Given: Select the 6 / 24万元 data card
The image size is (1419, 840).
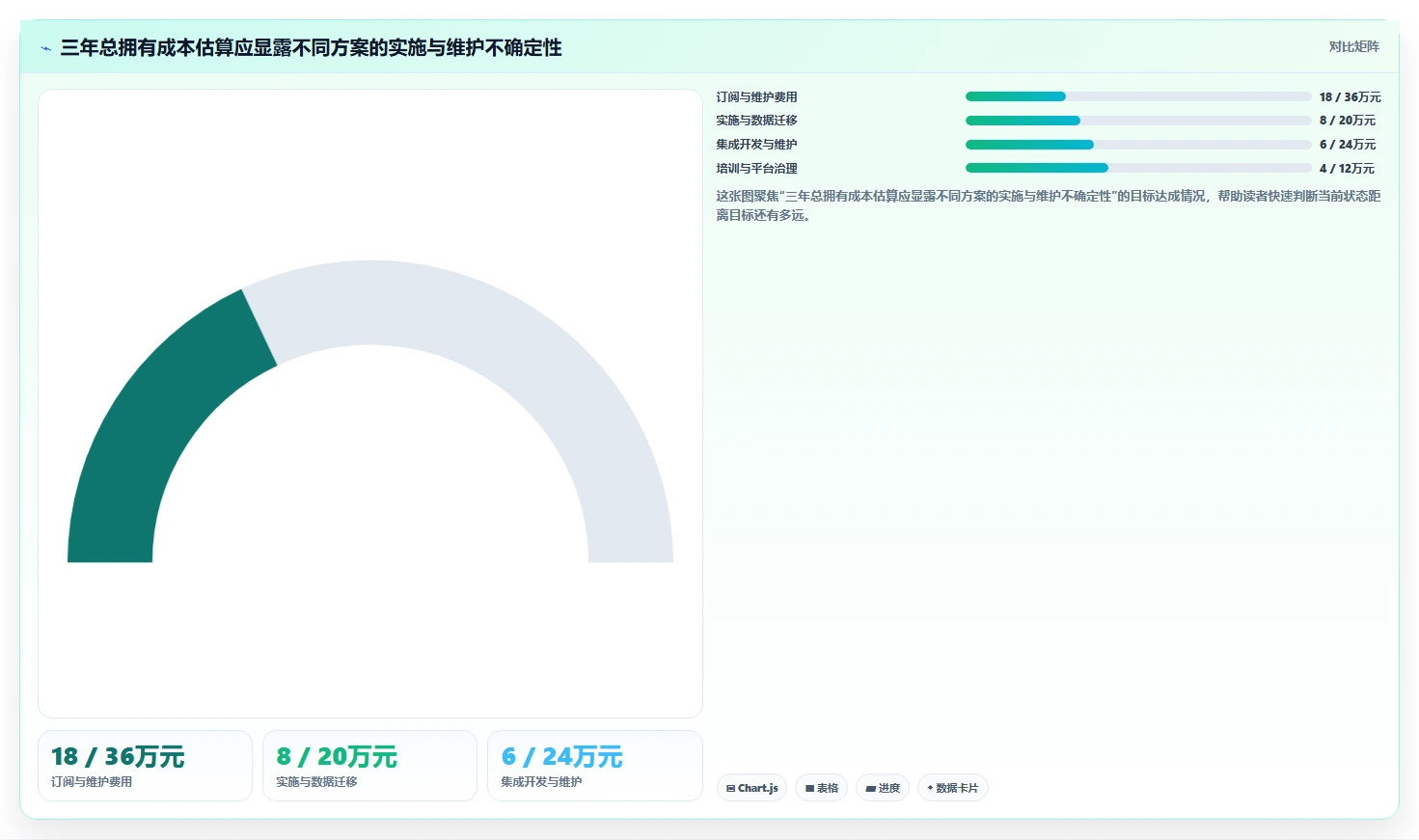Looking at the screenshot, I should coord(594,766).
